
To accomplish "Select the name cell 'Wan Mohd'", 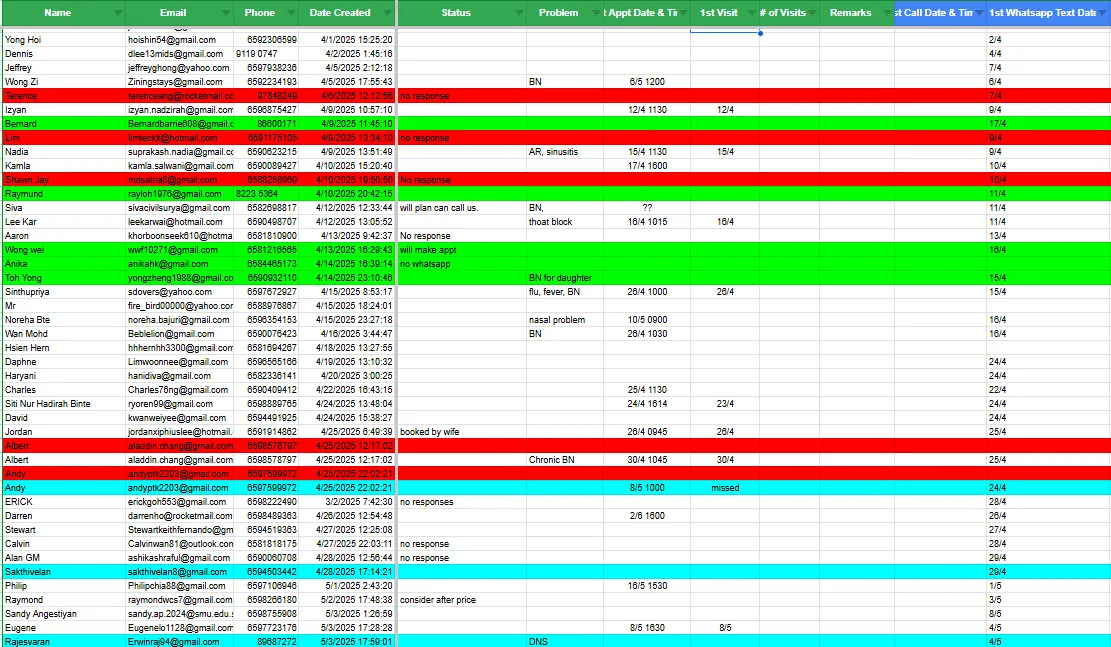I will click(x=64, y=334).
